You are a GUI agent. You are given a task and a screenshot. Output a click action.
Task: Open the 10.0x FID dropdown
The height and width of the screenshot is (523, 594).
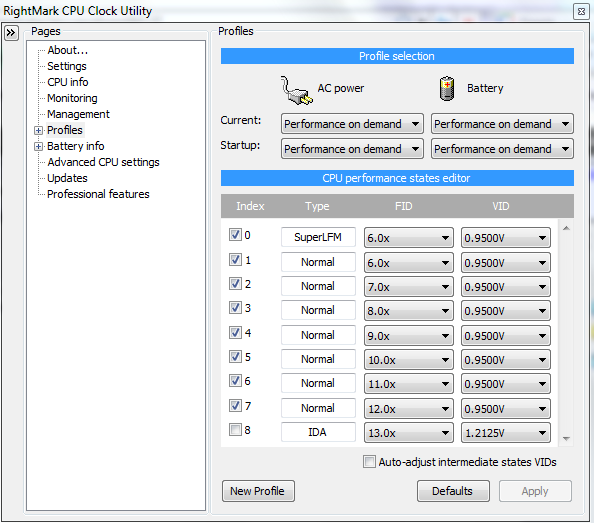409,360
